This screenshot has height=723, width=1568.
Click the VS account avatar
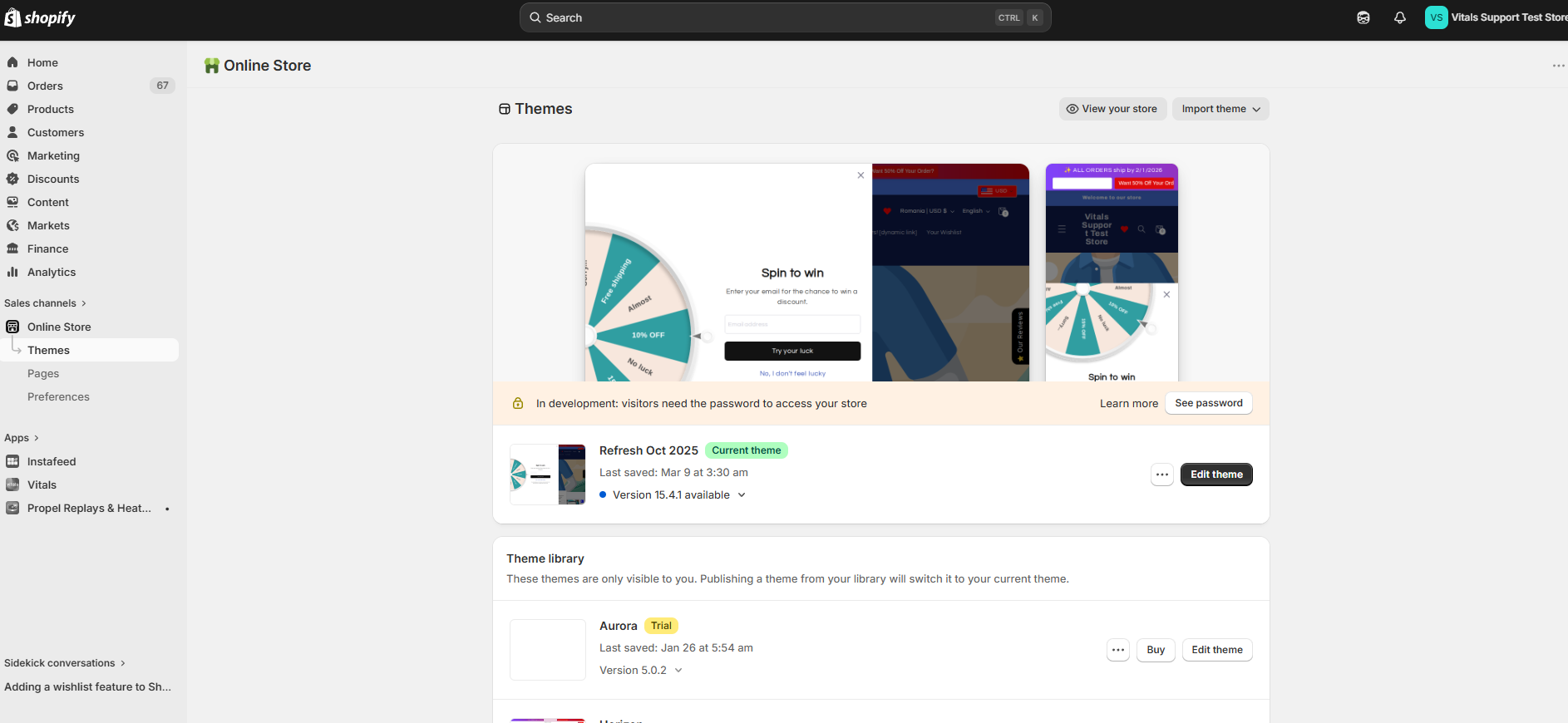click(x=1436, y=17)
